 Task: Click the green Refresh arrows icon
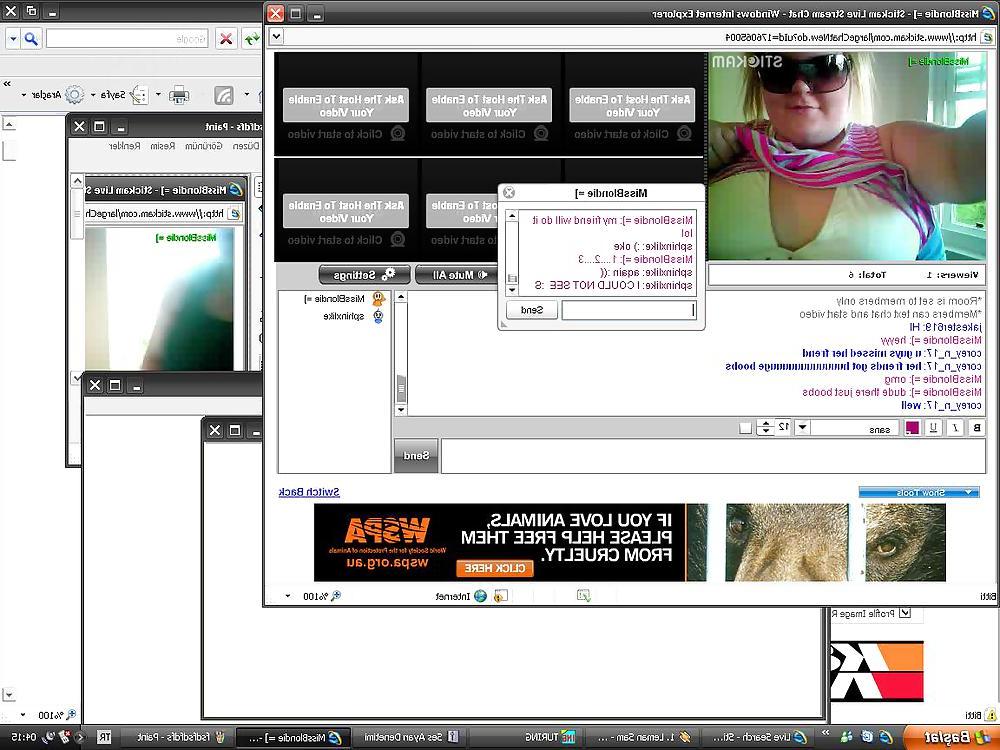(x=252, y=39)
